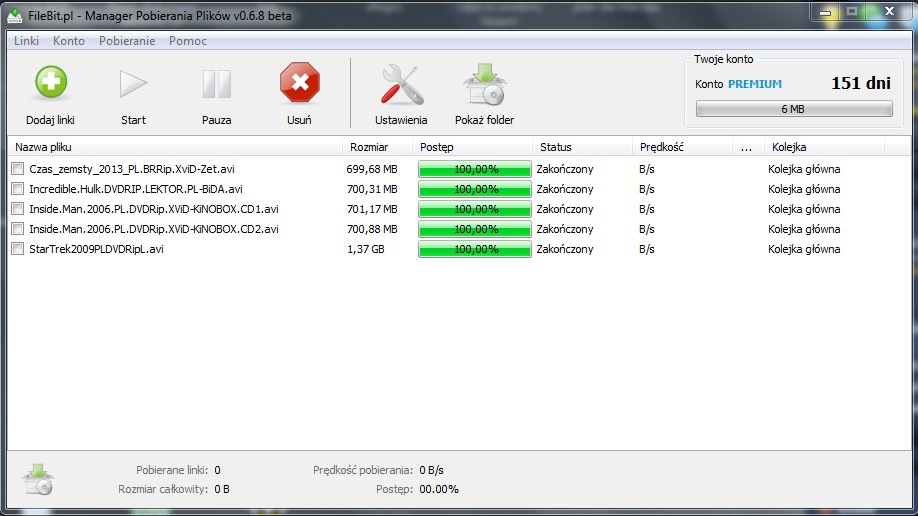The height and width of the screenshot is (516, 918).
Task: Click the FileBit app icon in title bar
Action: click(x=15, y=15)
